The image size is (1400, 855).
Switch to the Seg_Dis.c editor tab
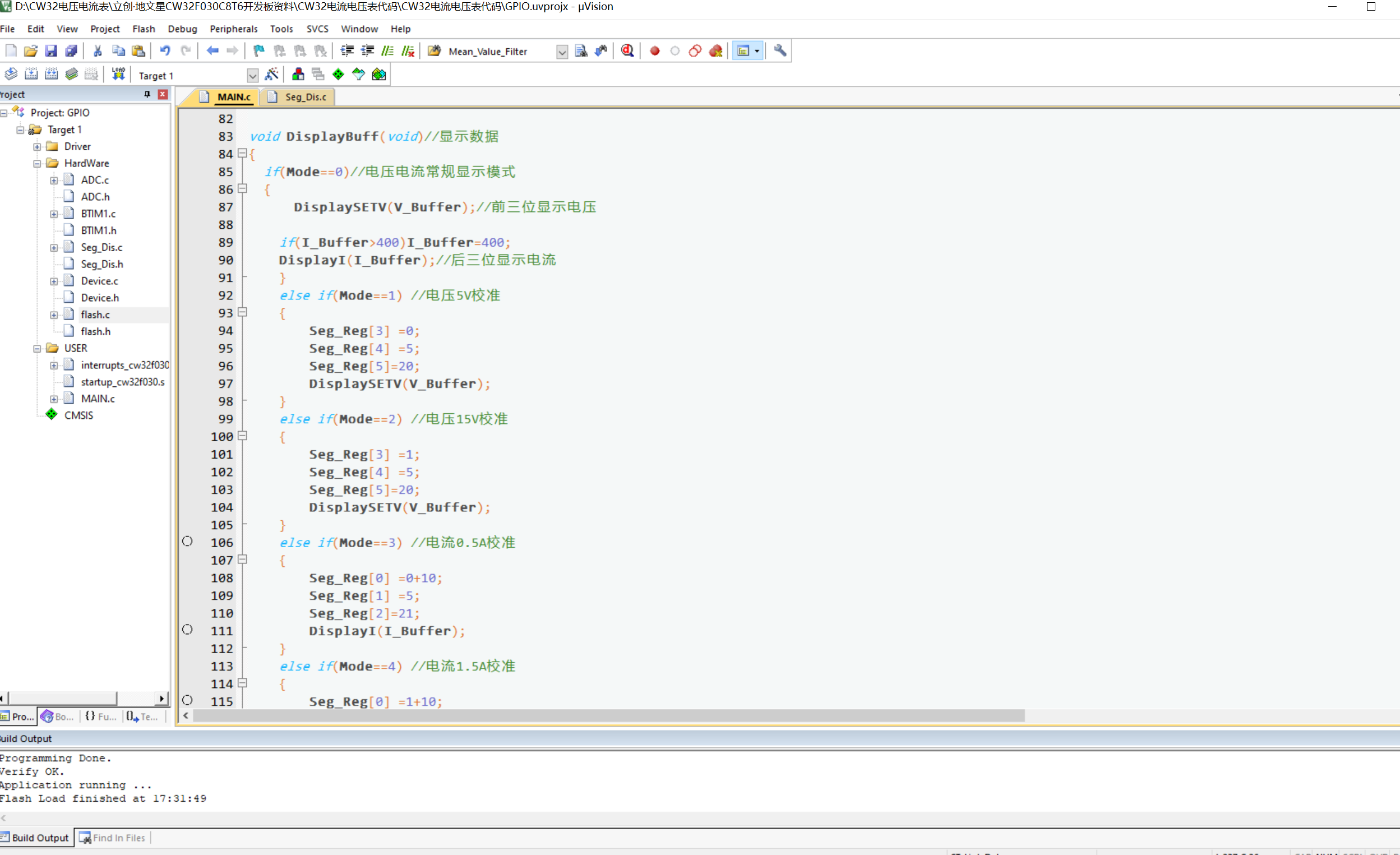click(x=305, y=97)
